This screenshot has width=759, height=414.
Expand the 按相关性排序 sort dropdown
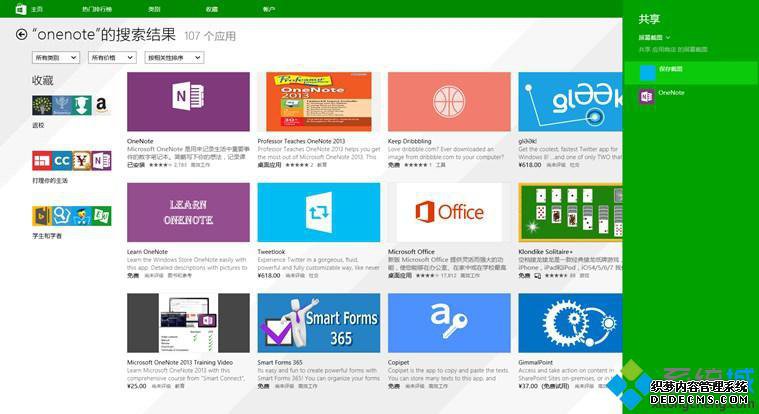(x=174, y=58)
